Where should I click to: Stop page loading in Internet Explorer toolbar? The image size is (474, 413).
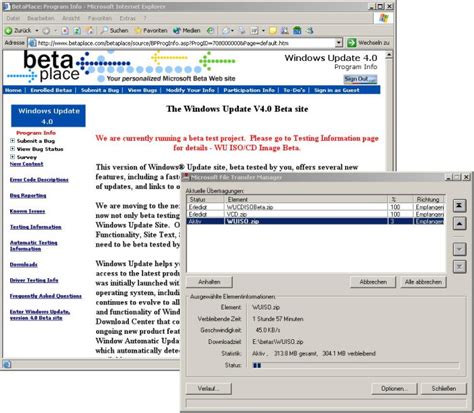pyautogui.click(x=65, y=31)
